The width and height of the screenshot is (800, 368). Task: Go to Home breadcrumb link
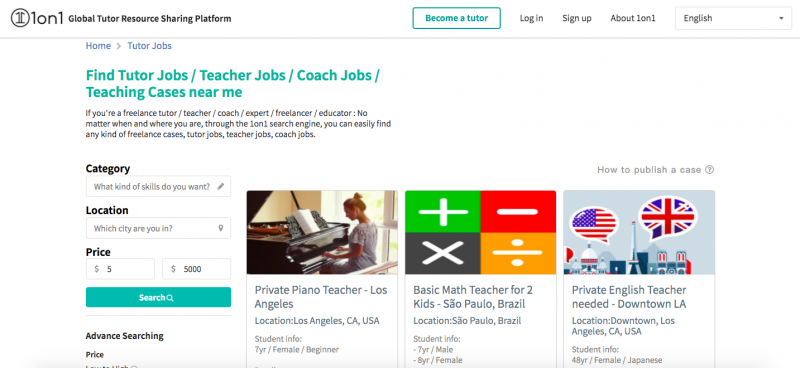pyautogui.click(x=98, y=46)
